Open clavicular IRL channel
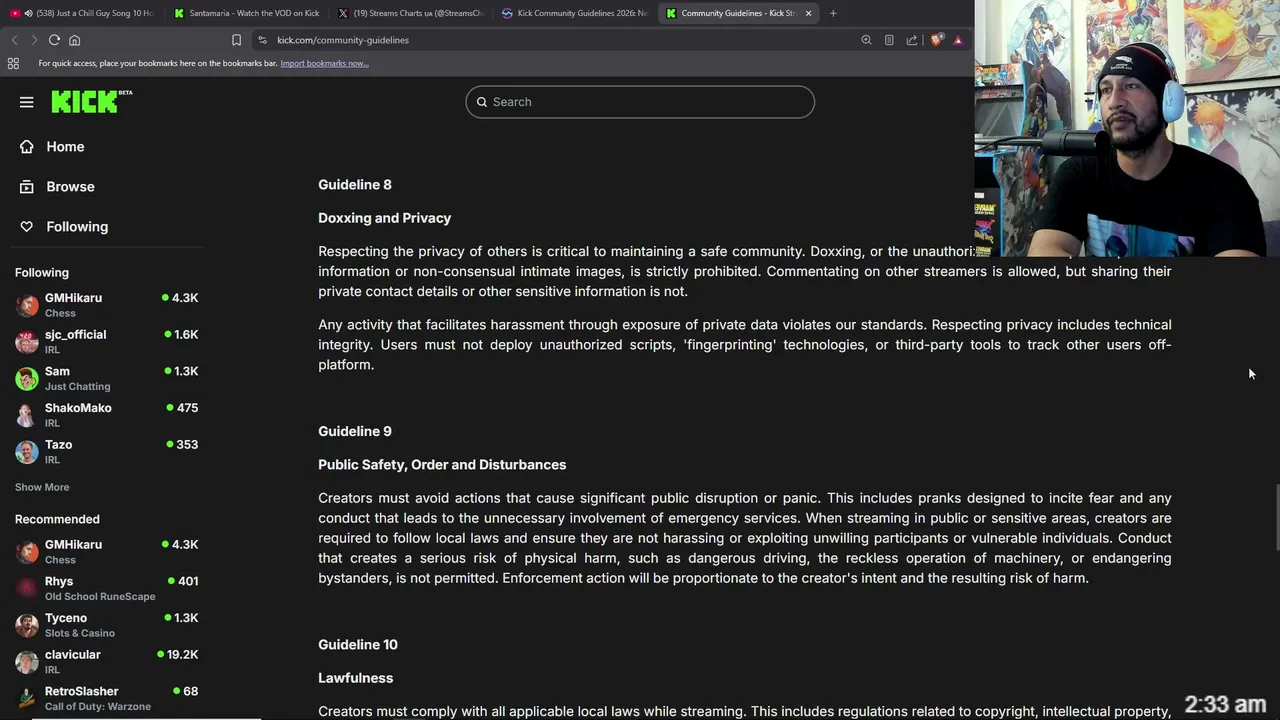 pos(106,662)
